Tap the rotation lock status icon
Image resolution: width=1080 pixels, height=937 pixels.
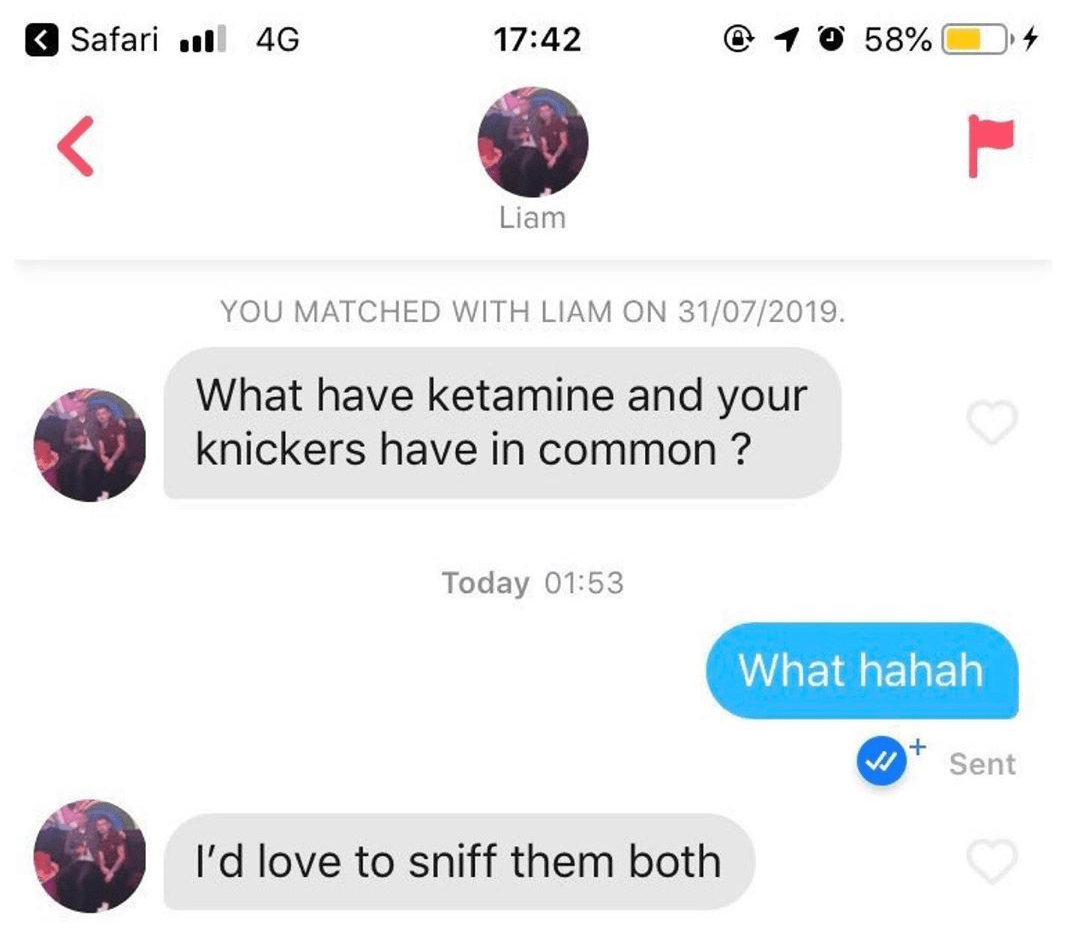(738, 39)
